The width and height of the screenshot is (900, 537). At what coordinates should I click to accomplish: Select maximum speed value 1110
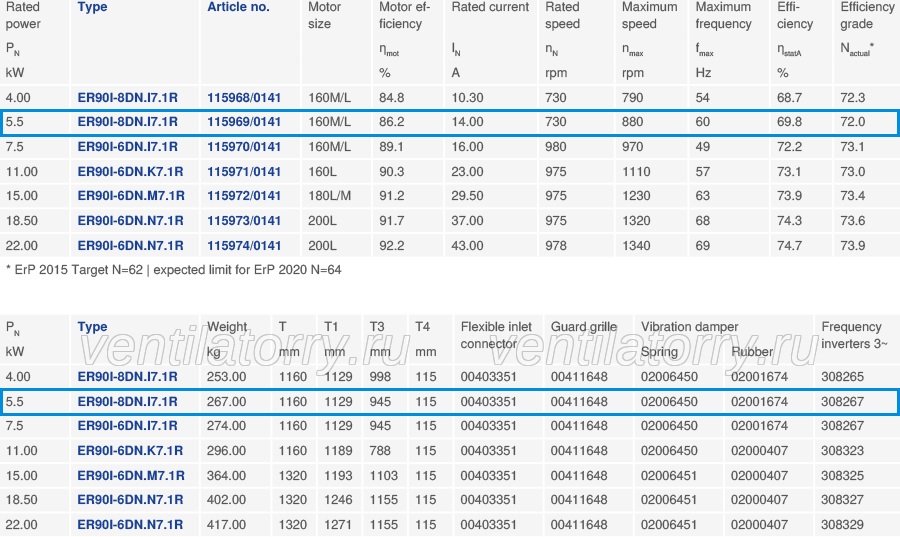pyautogui.click(x=636, y=172)
